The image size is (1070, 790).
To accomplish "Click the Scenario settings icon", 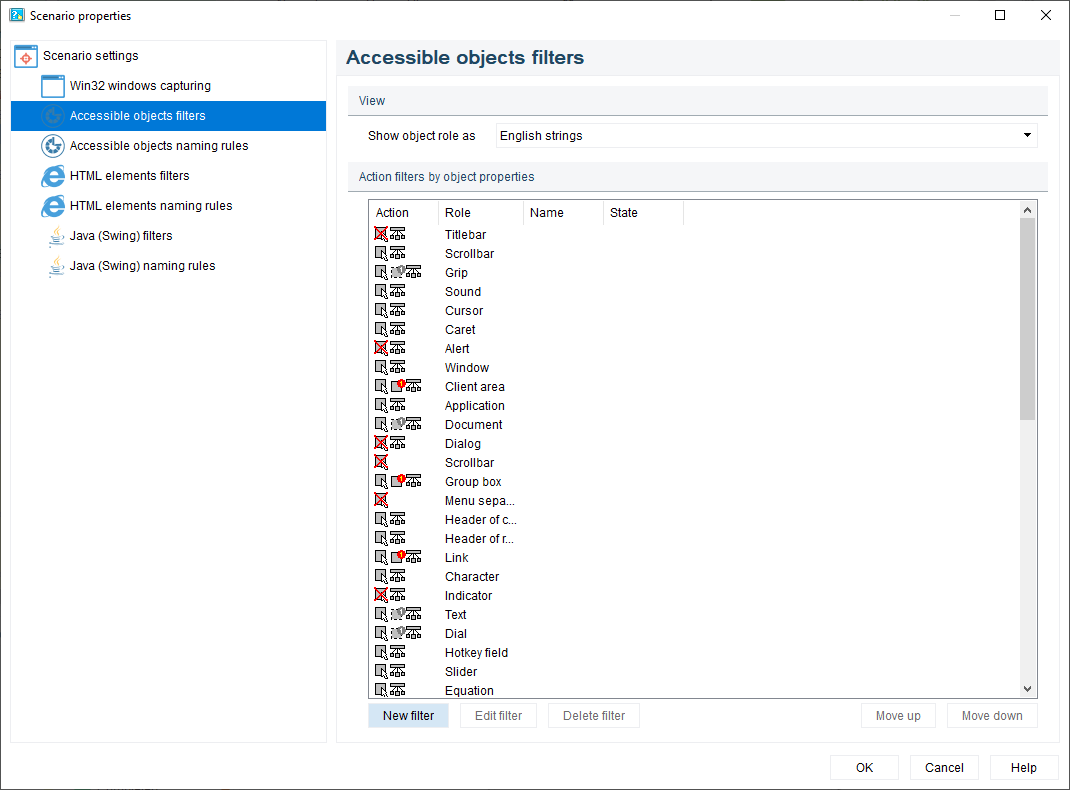I will [x=26, y=56].
